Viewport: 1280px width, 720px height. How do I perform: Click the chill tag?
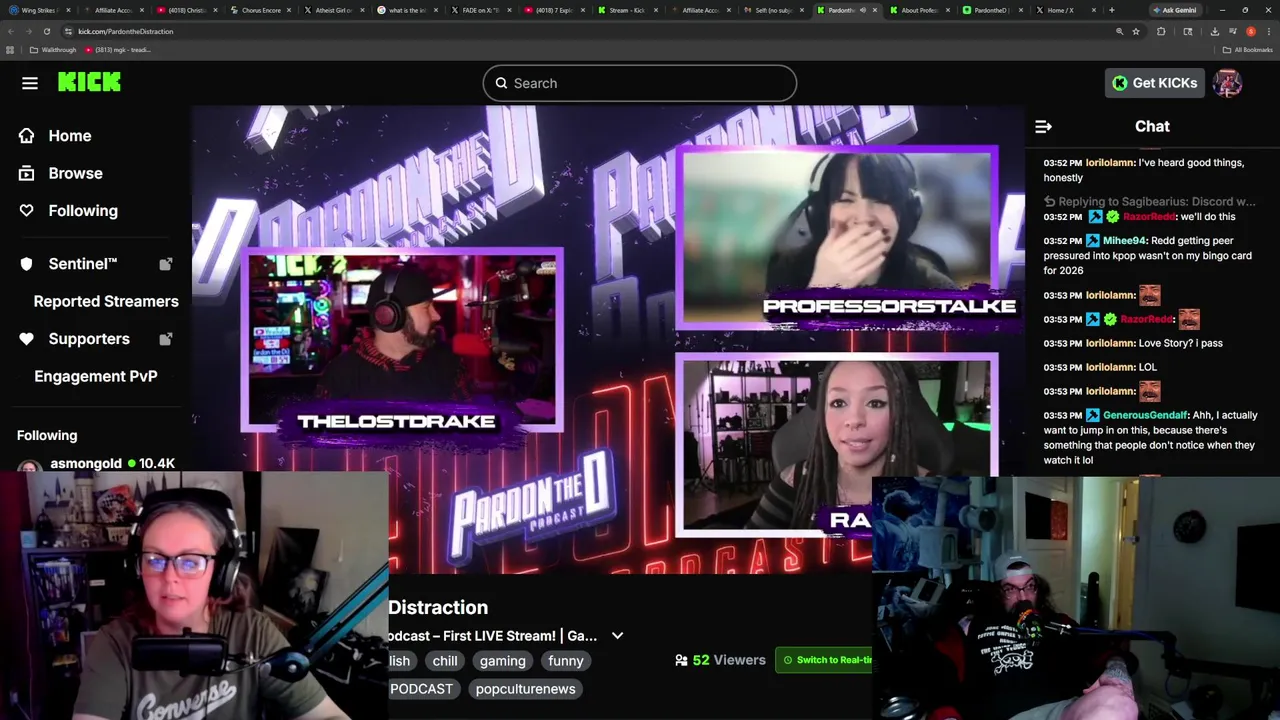pos(445,661)
